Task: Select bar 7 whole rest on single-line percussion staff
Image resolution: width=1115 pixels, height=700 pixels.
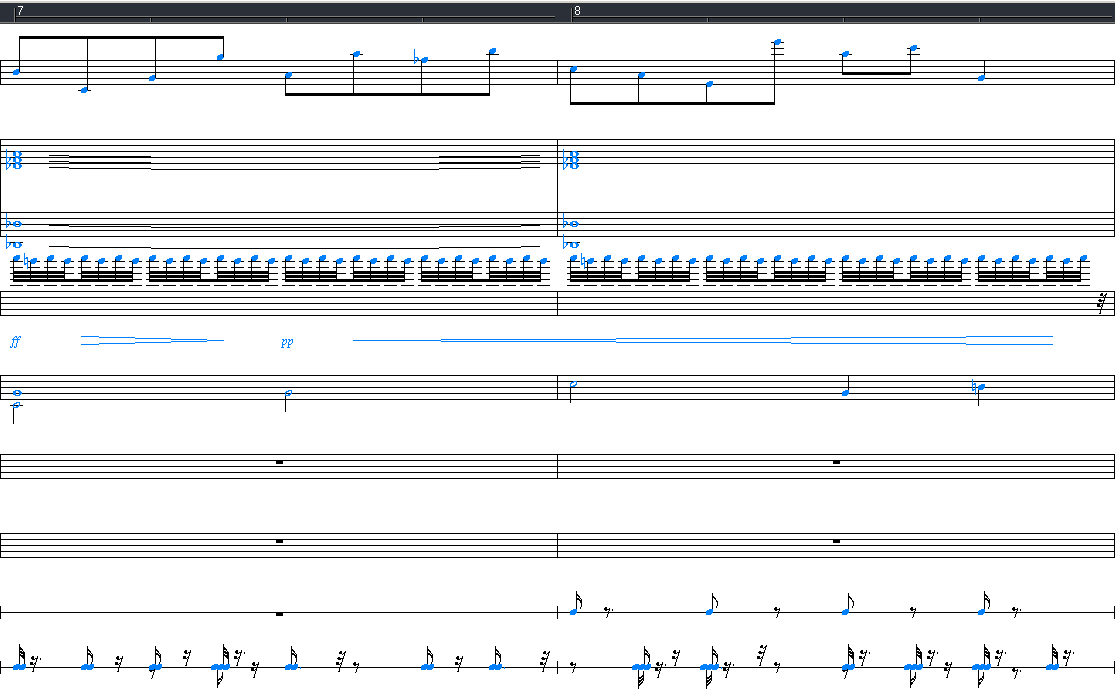Action: coord(279,613)
